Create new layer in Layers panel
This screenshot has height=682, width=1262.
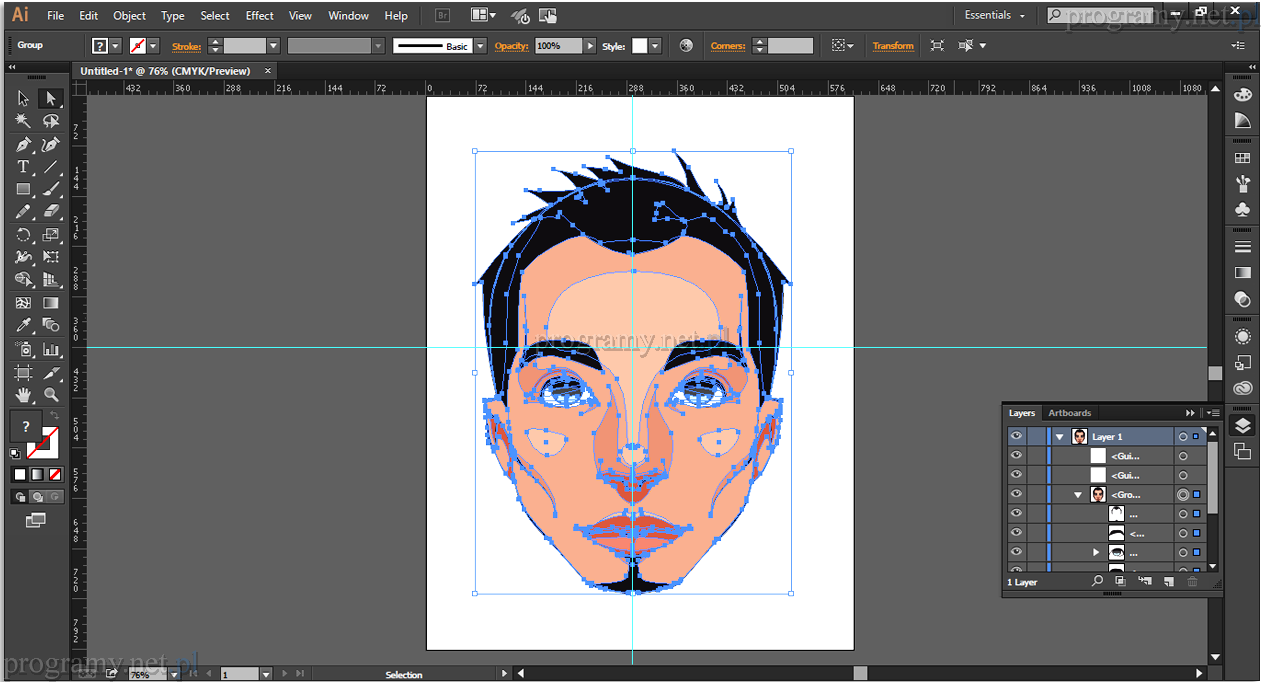(x=1167, y=581)
